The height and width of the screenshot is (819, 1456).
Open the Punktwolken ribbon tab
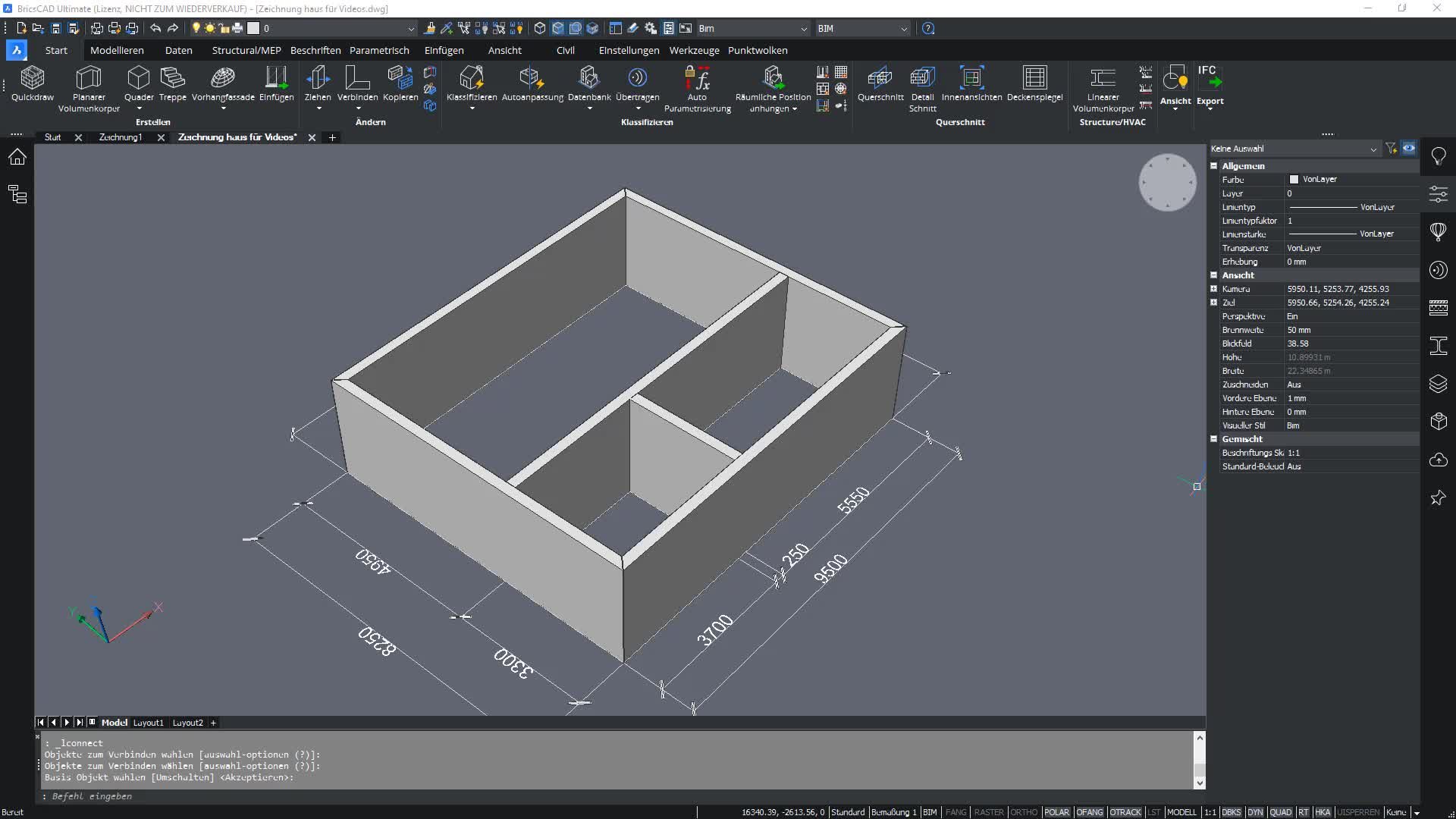tap(758, 51)
